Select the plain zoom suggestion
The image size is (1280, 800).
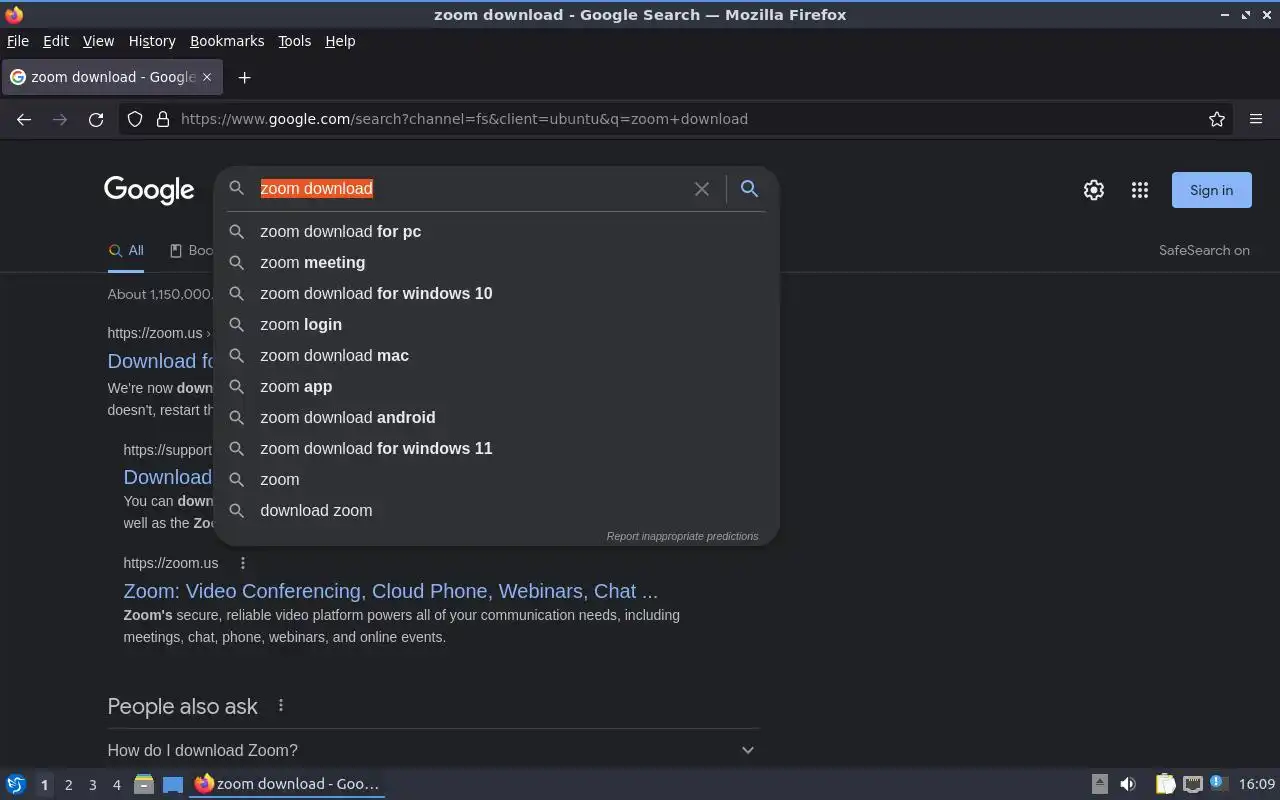[x=497, y=479]
